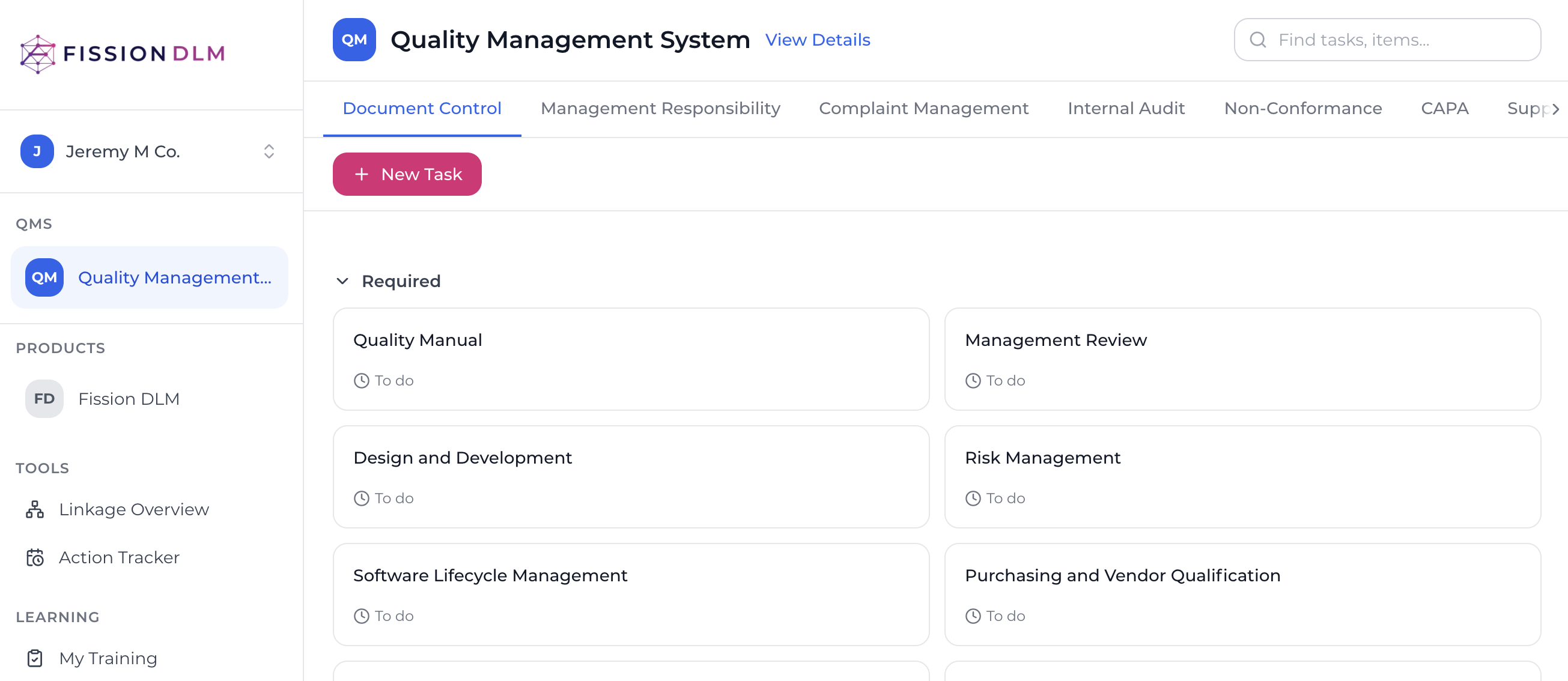Click the blue QM header badge
The width and height of the screenshot is (1568, 681).
[354, 40]
